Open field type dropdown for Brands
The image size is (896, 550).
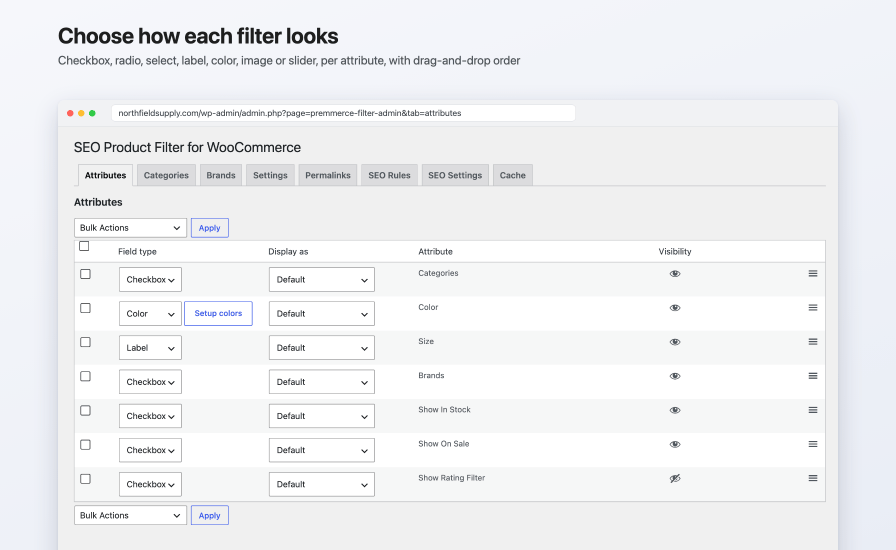[150, 382]
